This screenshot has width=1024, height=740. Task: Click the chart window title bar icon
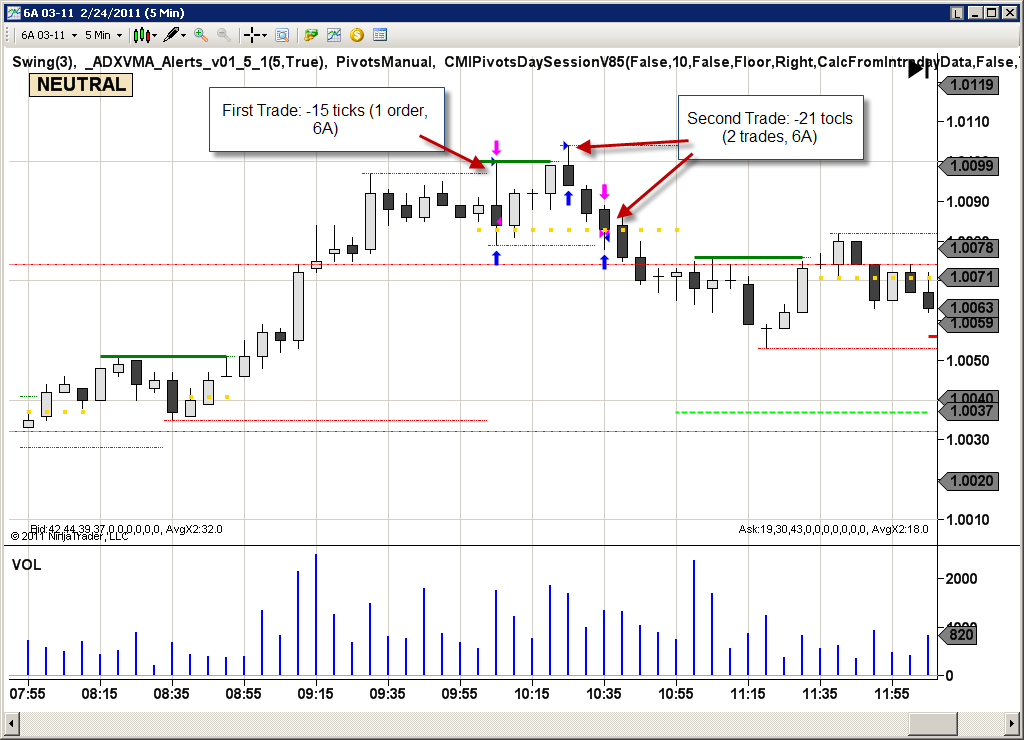14,12
